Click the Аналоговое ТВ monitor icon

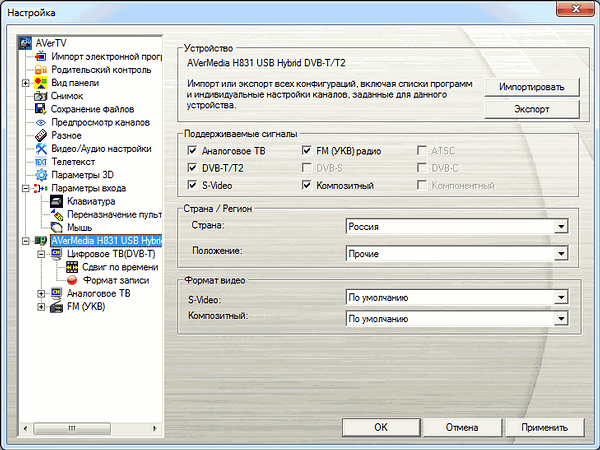point(56,293)
